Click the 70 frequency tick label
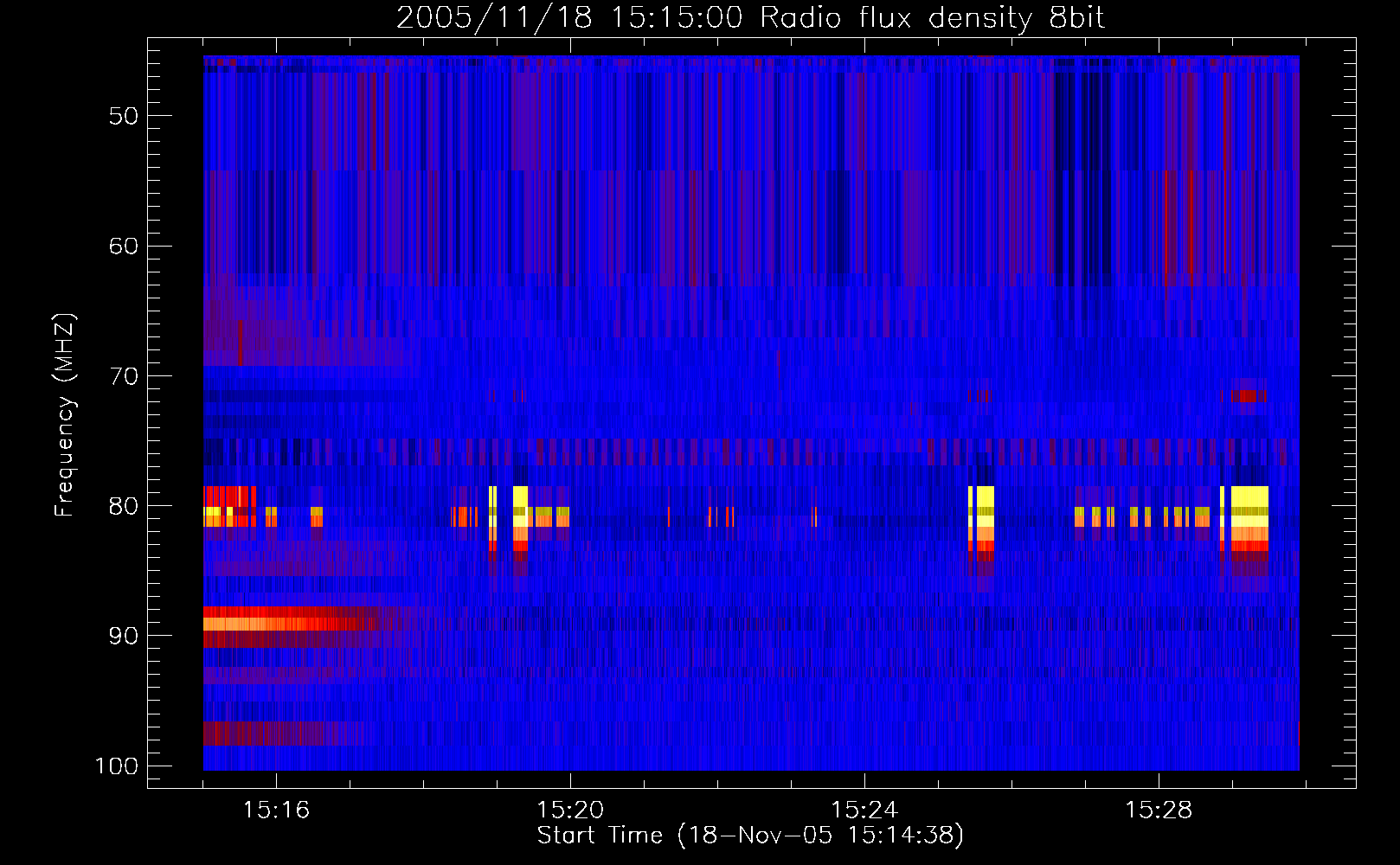Image resolution: width=1400 pixels, height=865 pixels. 124,376
